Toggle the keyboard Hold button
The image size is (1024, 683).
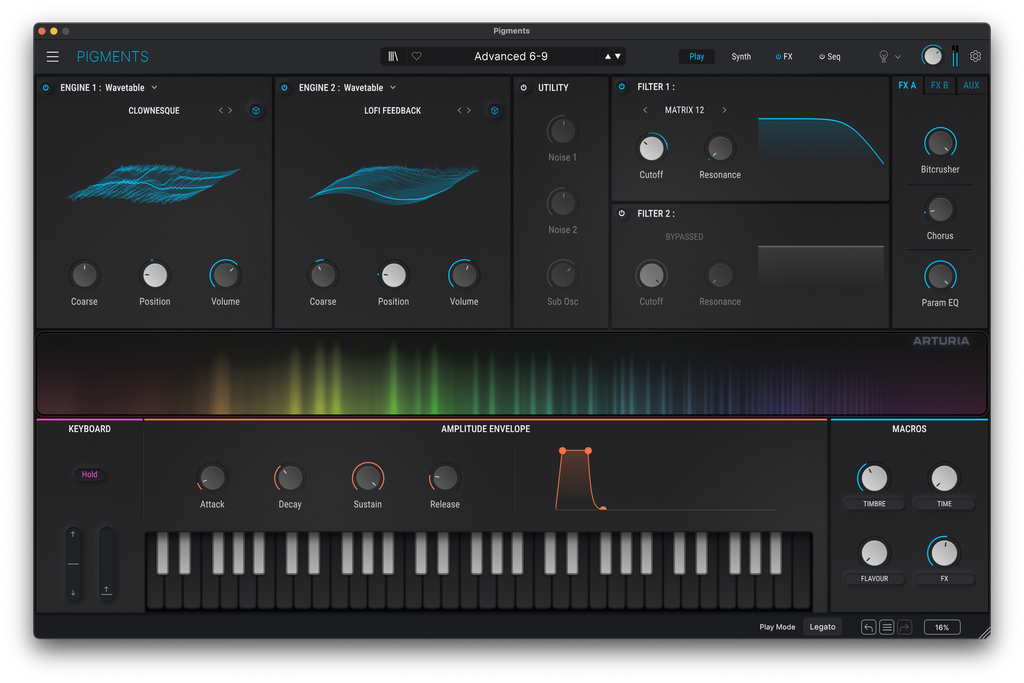click(x=89, y=475)
